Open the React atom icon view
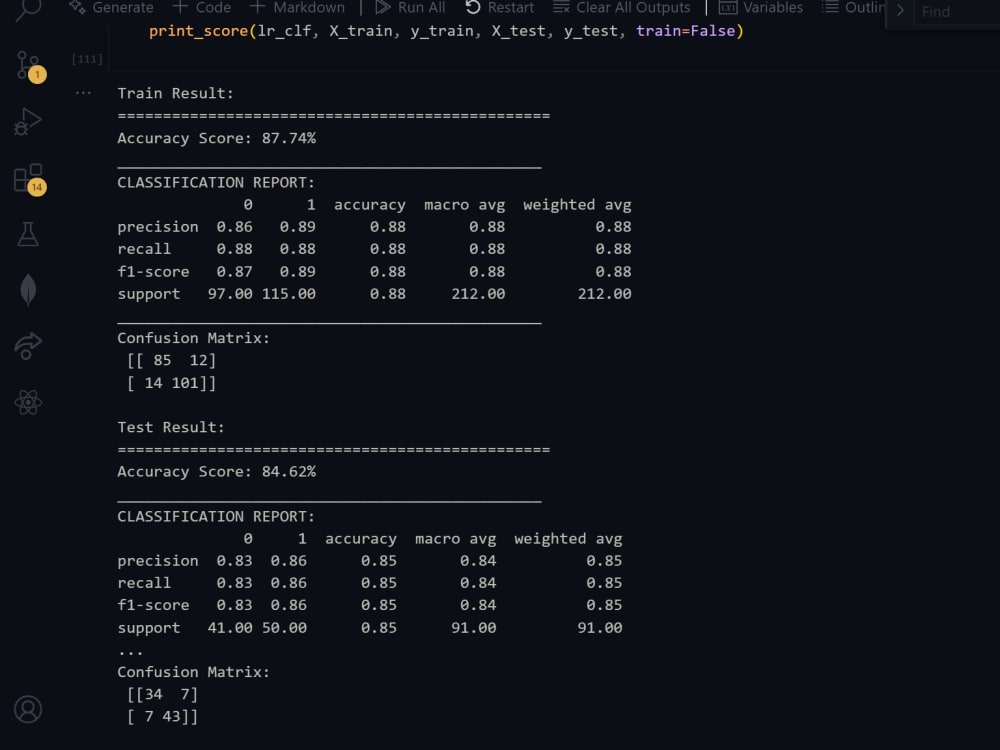 tap(27, 402)
